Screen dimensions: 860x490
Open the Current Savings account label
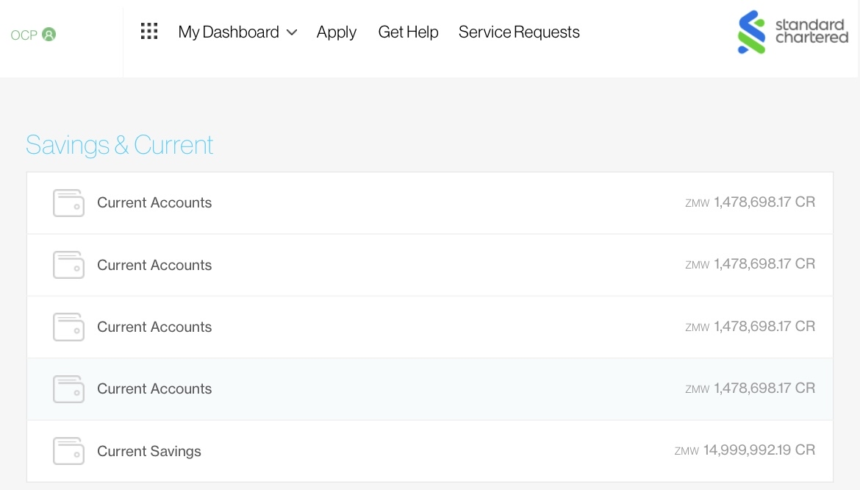(x=149, y=451)
